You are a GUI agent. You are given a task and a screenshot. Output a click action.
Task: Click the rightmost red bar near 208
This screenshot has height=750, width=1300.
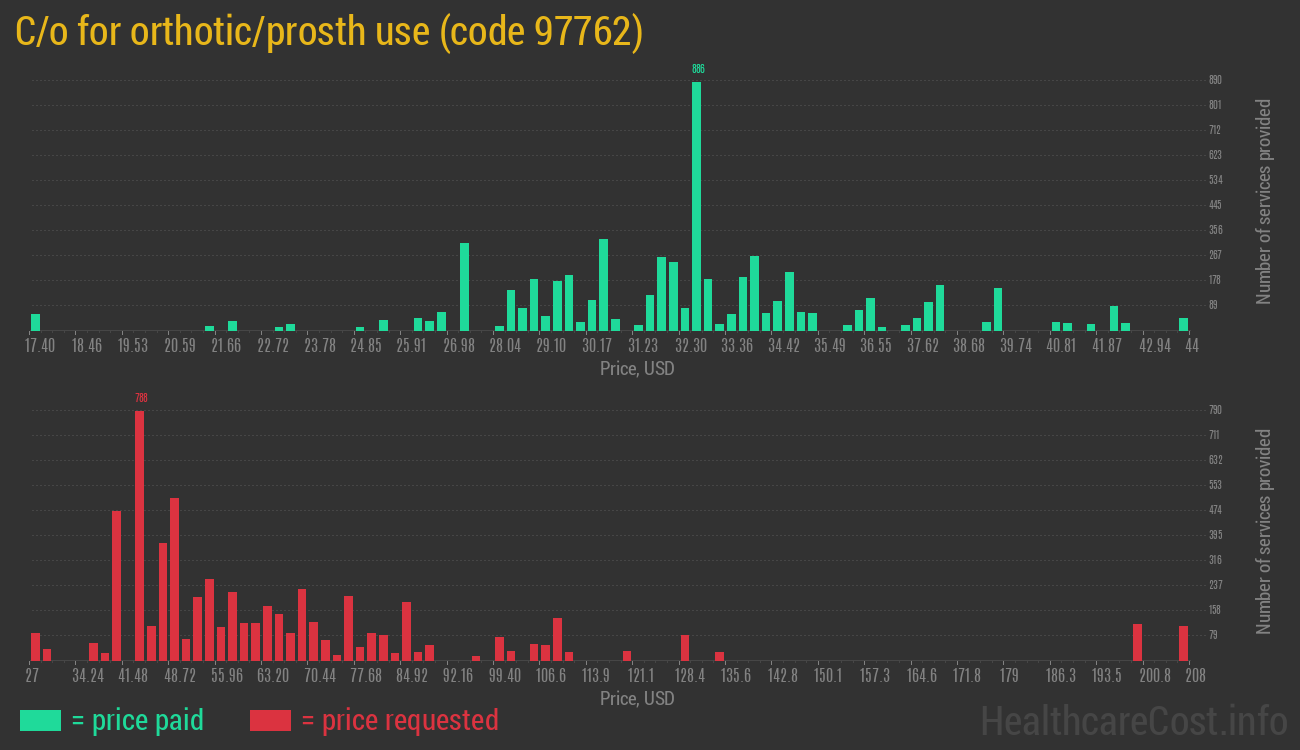[x=1183, y=643]
